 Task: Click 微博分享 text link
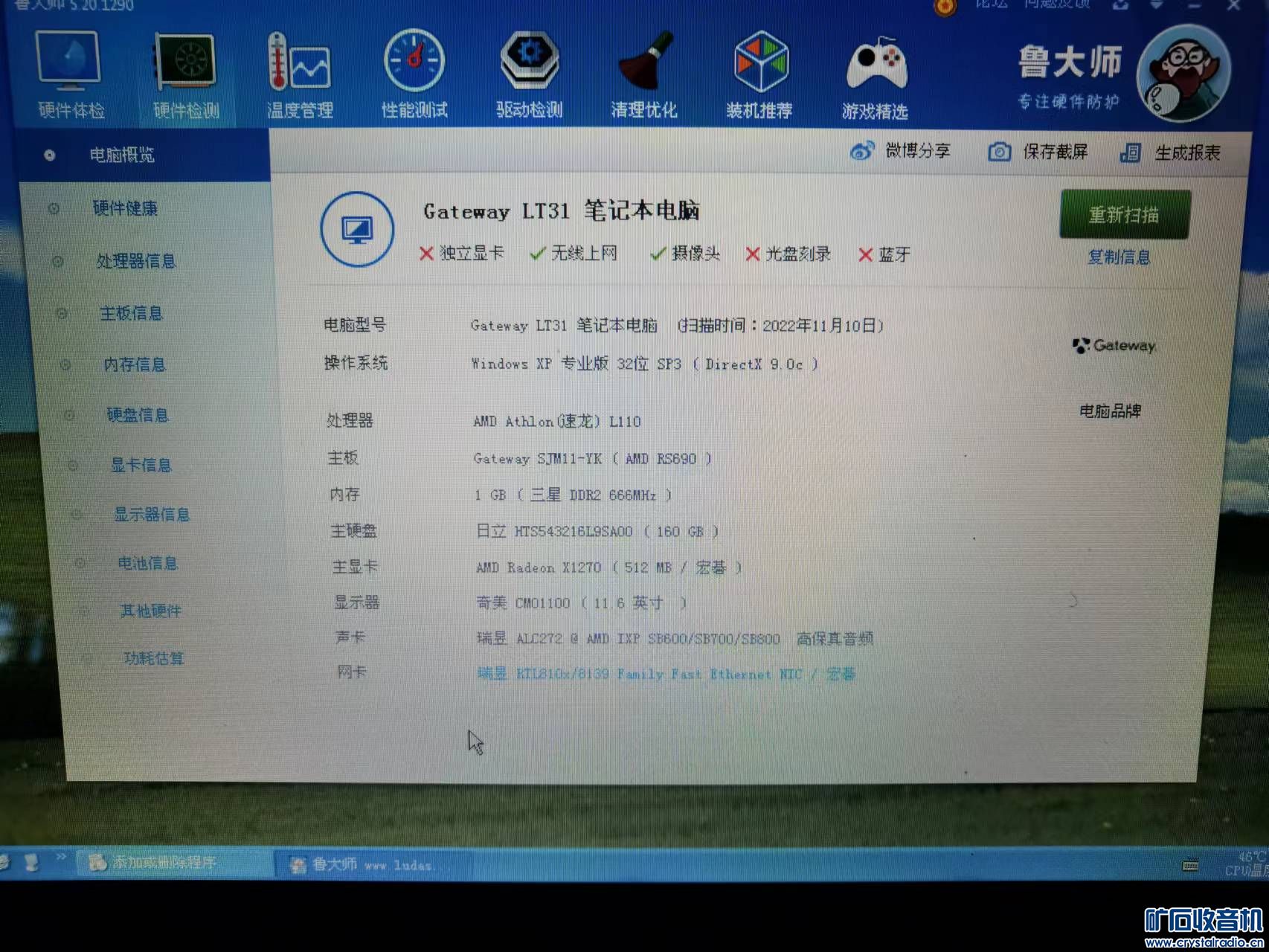[x=918, y=151]
